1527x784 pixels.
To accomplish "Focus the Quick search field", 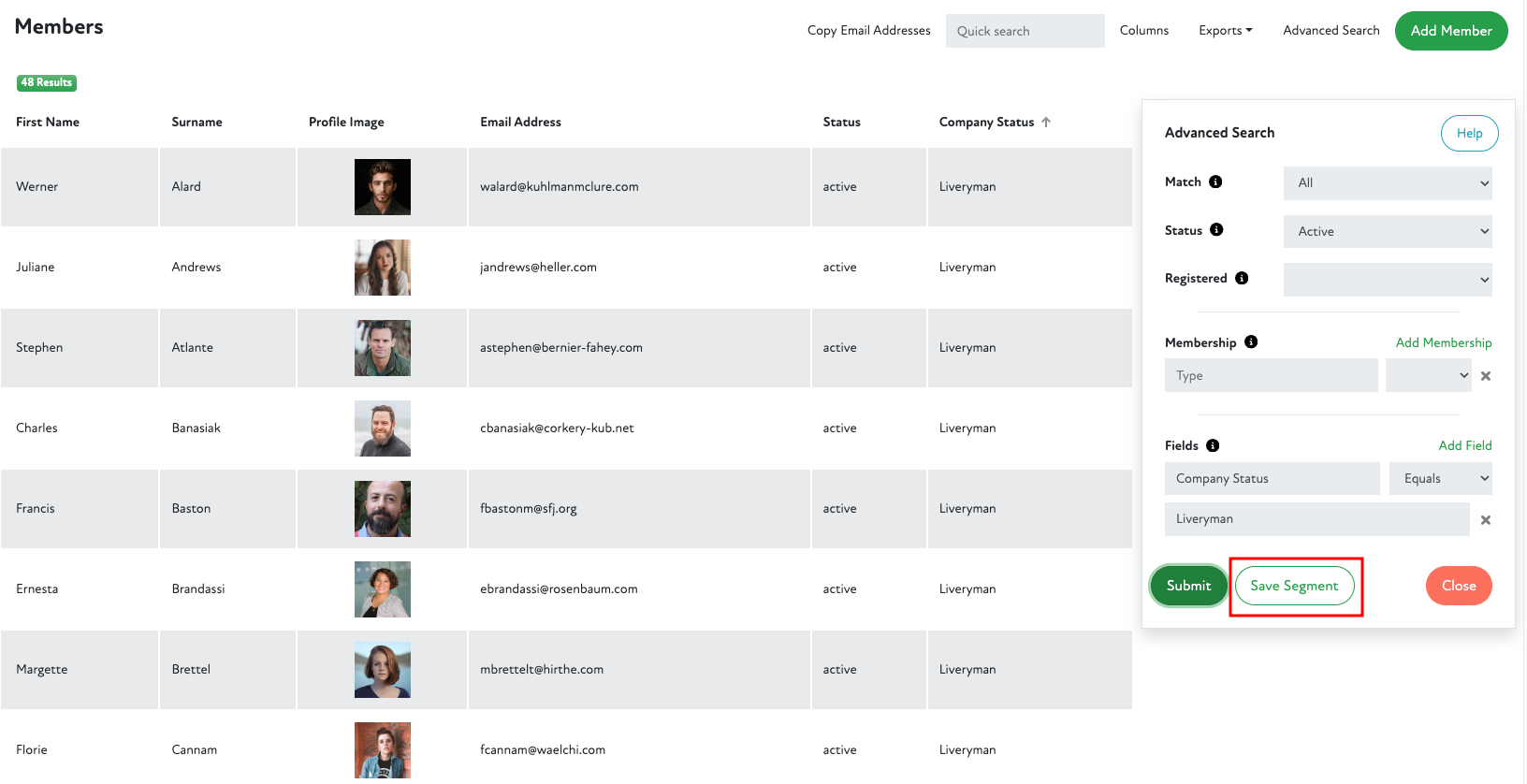I will click(1025, 31).
